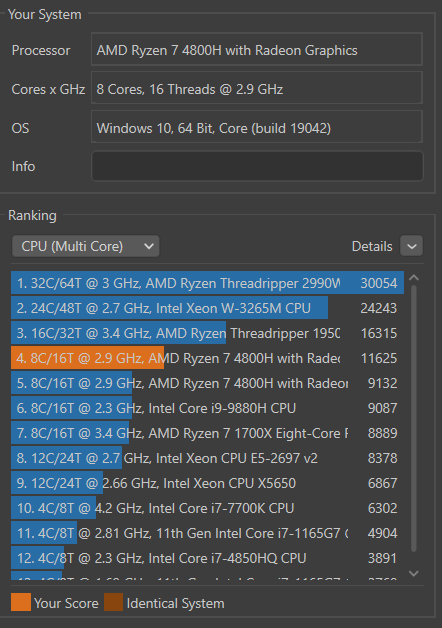
Task: Select rank 7 Ryzen 7 1700X entry
Action: (x=207, y=433)
